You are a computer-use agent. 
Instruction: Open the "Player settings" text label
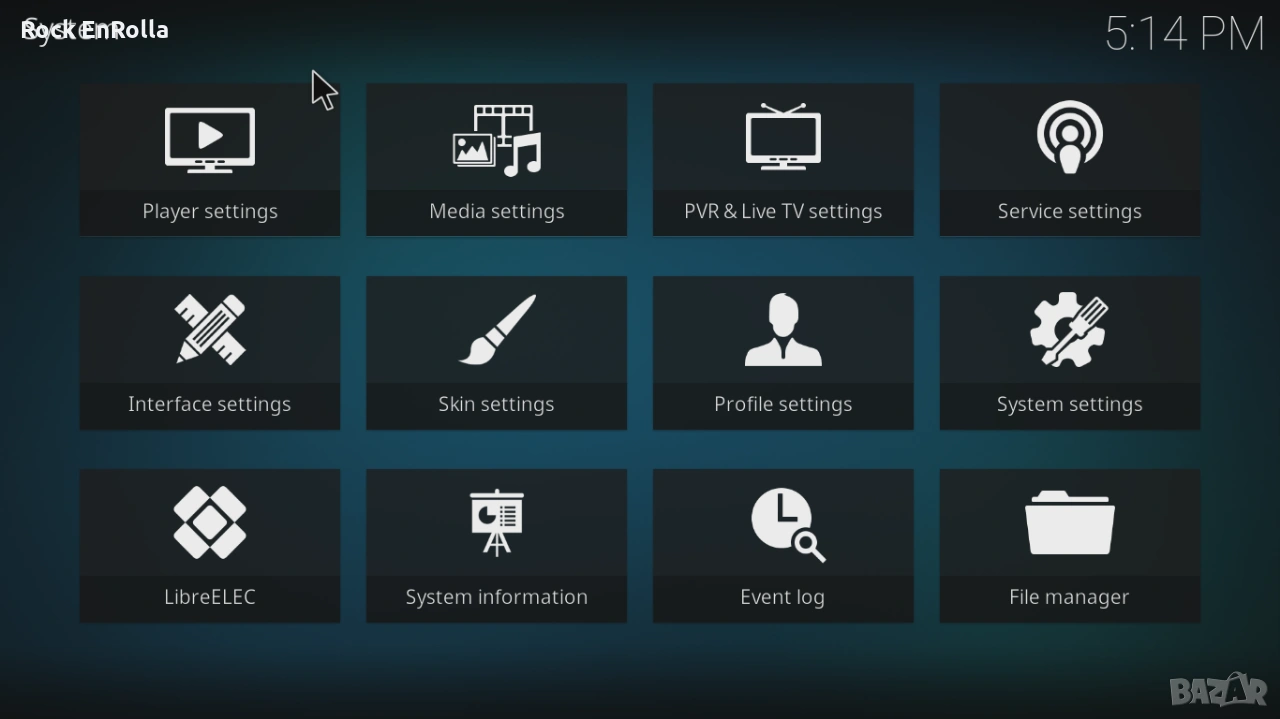[x=210, y=212]
